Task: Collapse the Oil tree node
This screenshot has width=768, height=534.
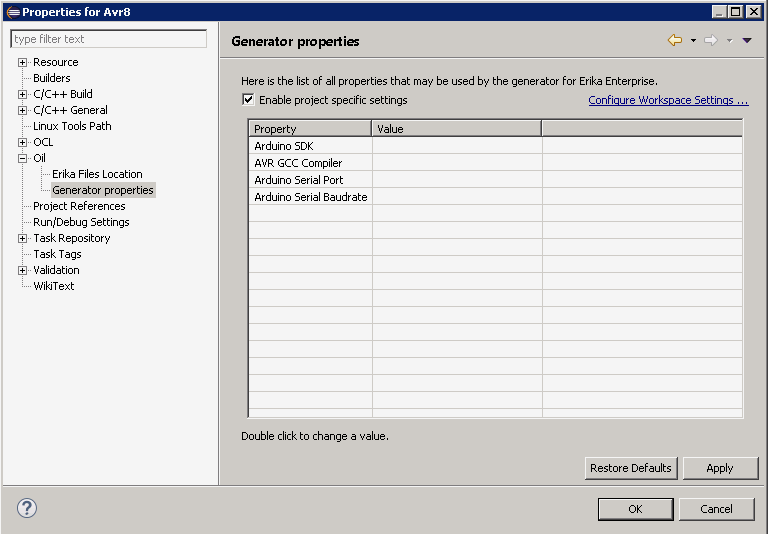Action: click(x=22, y=158)
